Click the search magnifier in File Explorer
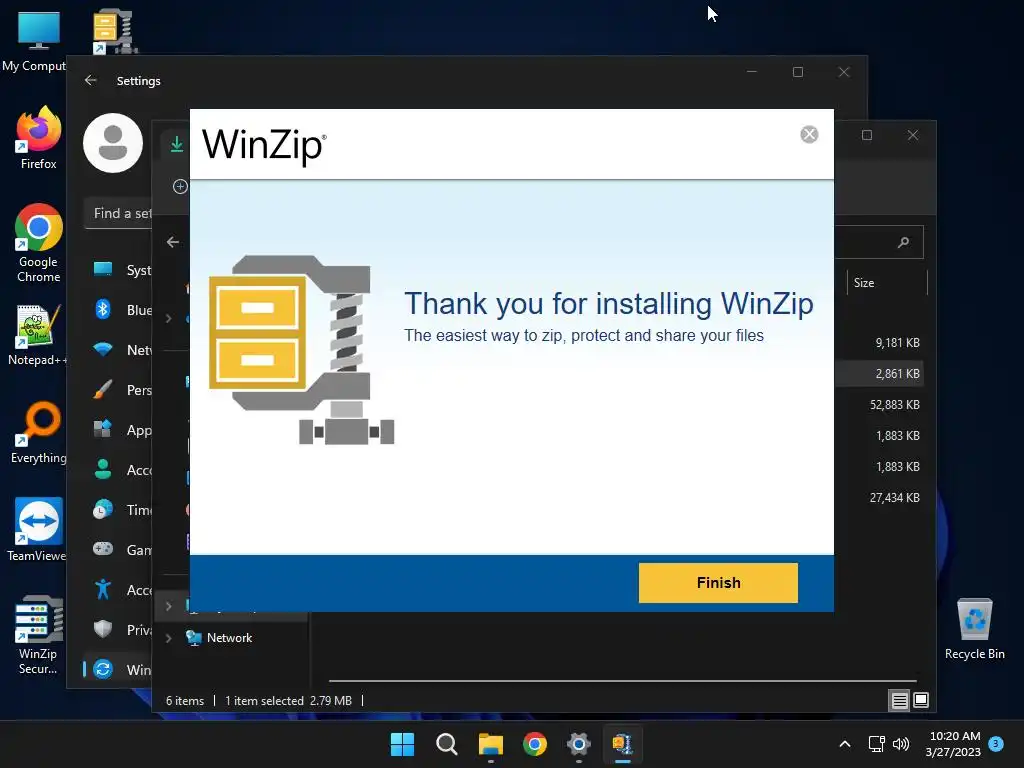Screen dimensions: 1024x768 point(904,242)
